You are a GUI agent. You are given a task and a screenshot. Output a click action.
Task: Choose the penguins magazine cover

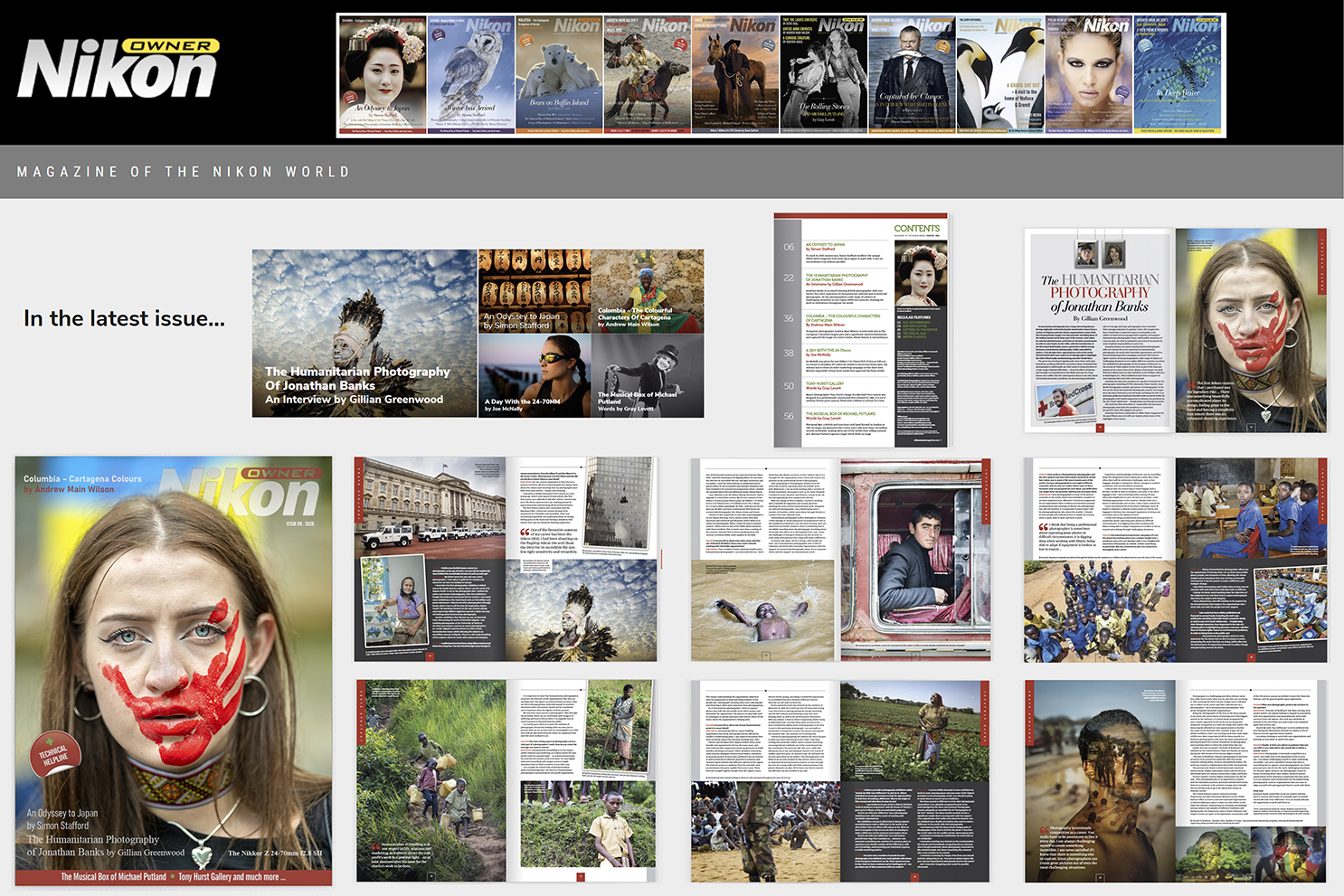tap(1000, 75)
